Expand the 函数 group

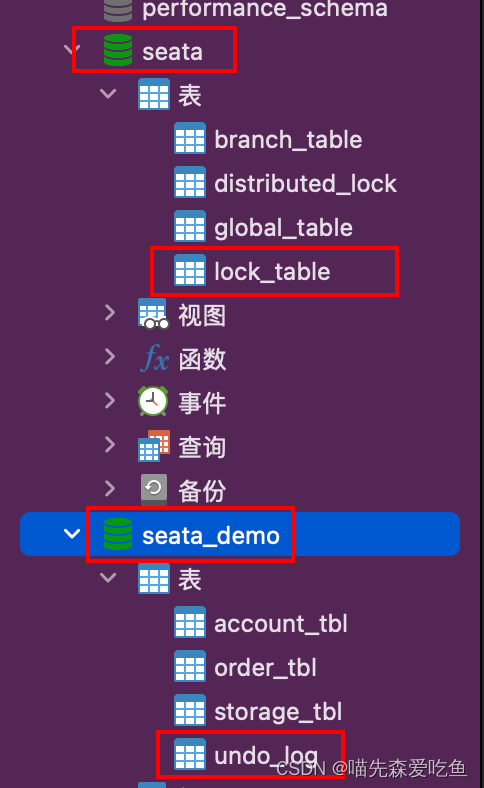coord(110,357)
